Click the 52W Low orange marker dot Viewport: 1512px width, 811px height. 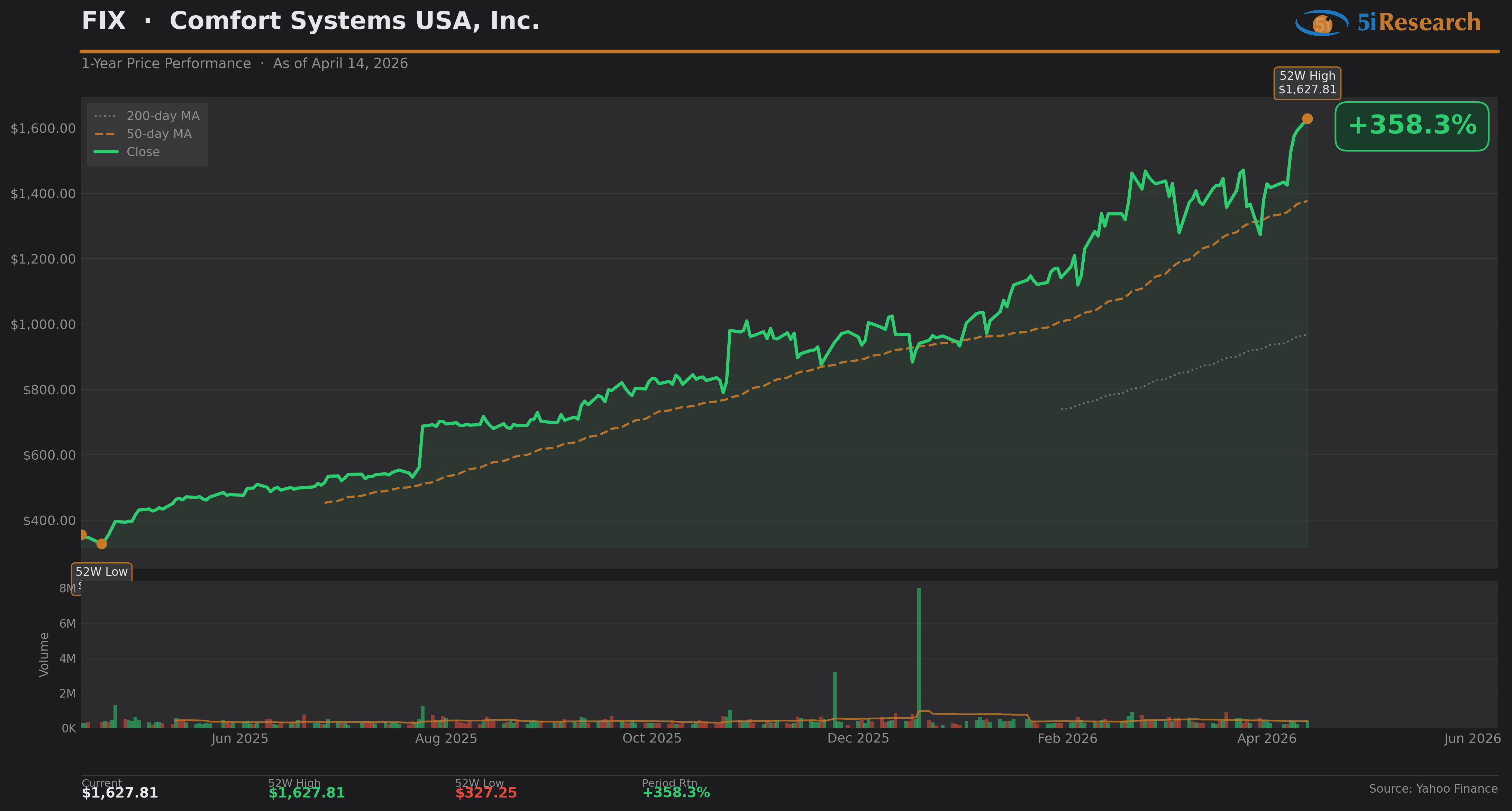tap(101, 544)
